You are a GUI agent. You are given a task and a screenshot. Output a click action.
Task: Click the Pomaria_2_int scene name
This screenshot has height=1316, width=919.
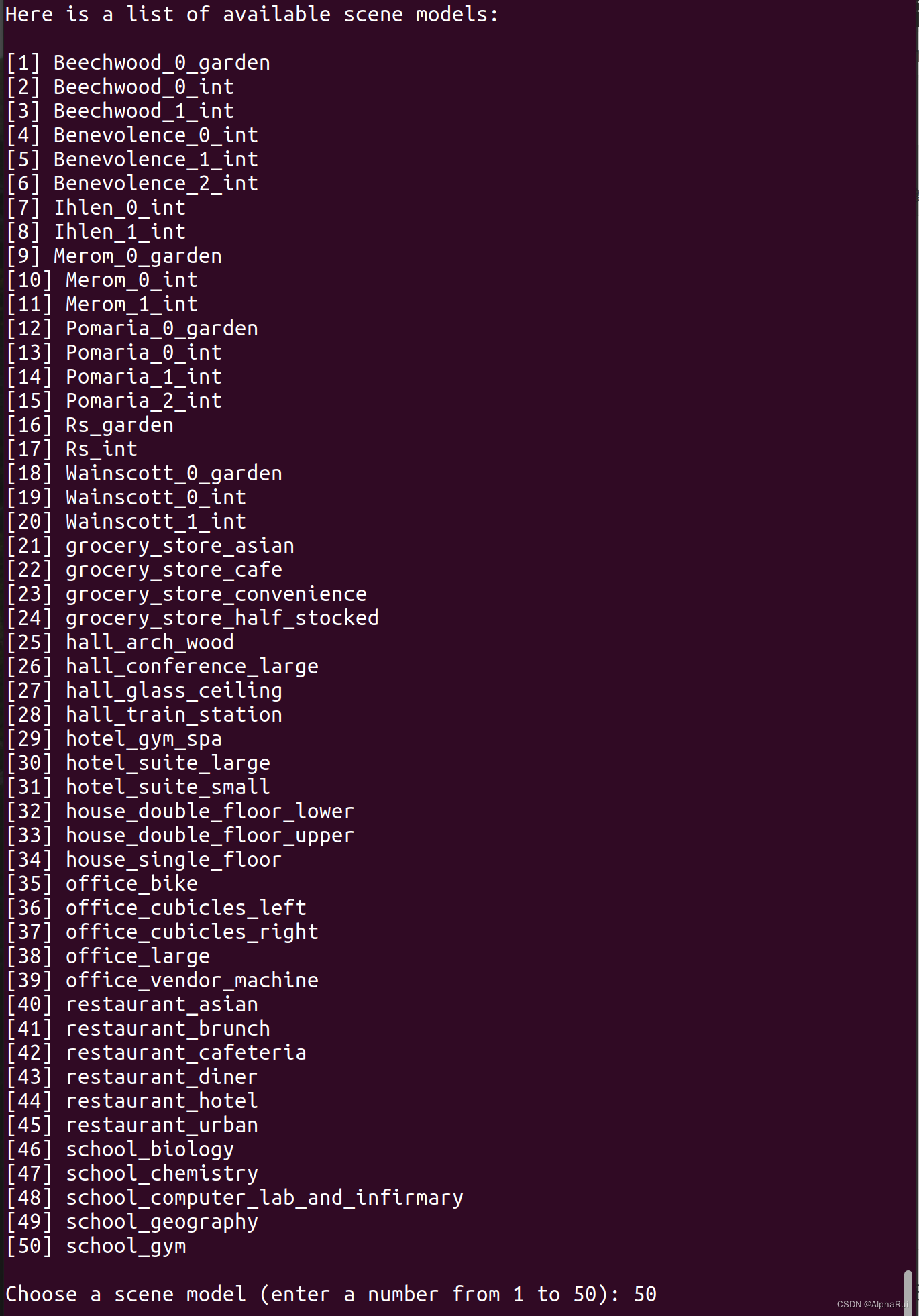[x=144, y=401]
